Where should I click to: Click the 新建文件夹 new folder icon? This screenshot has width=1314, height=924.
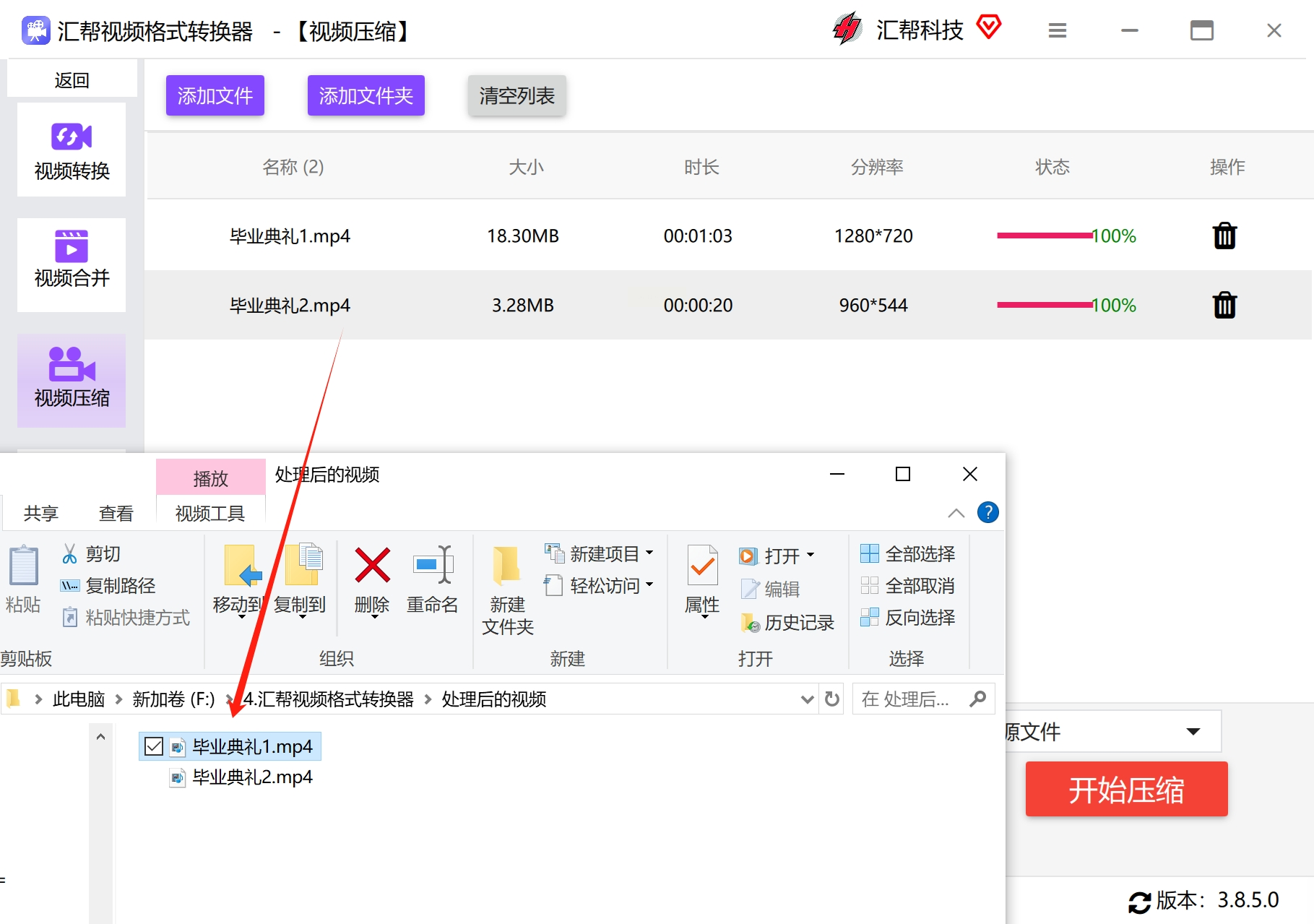(x=507, y=566)
